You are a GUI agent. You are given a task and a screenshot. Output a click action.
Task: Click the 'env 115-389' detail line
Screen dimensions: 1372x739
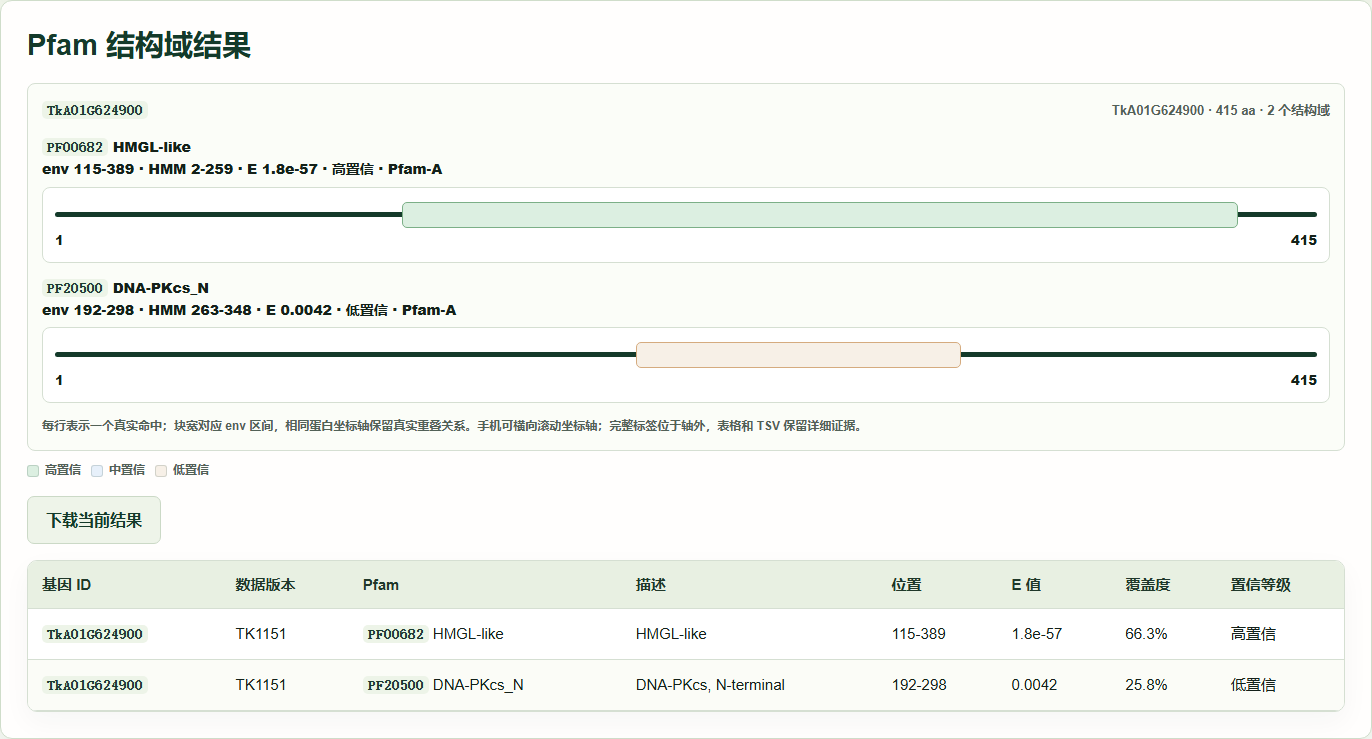tap(242, 170)
